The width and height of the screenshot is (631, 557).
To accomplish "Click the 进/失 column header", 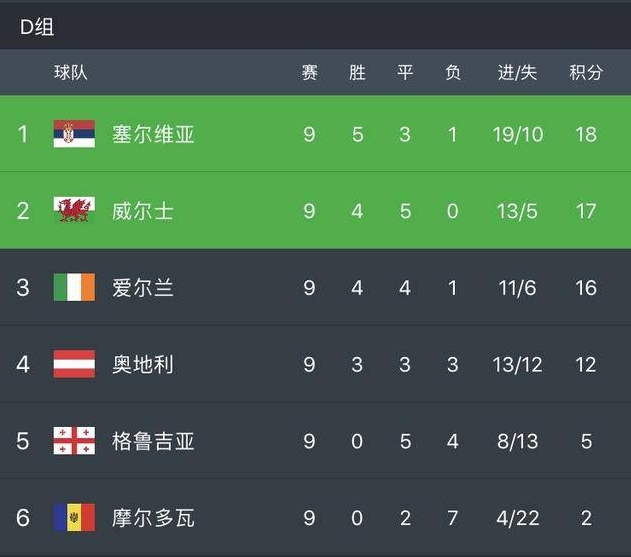I will coord(517,73).
